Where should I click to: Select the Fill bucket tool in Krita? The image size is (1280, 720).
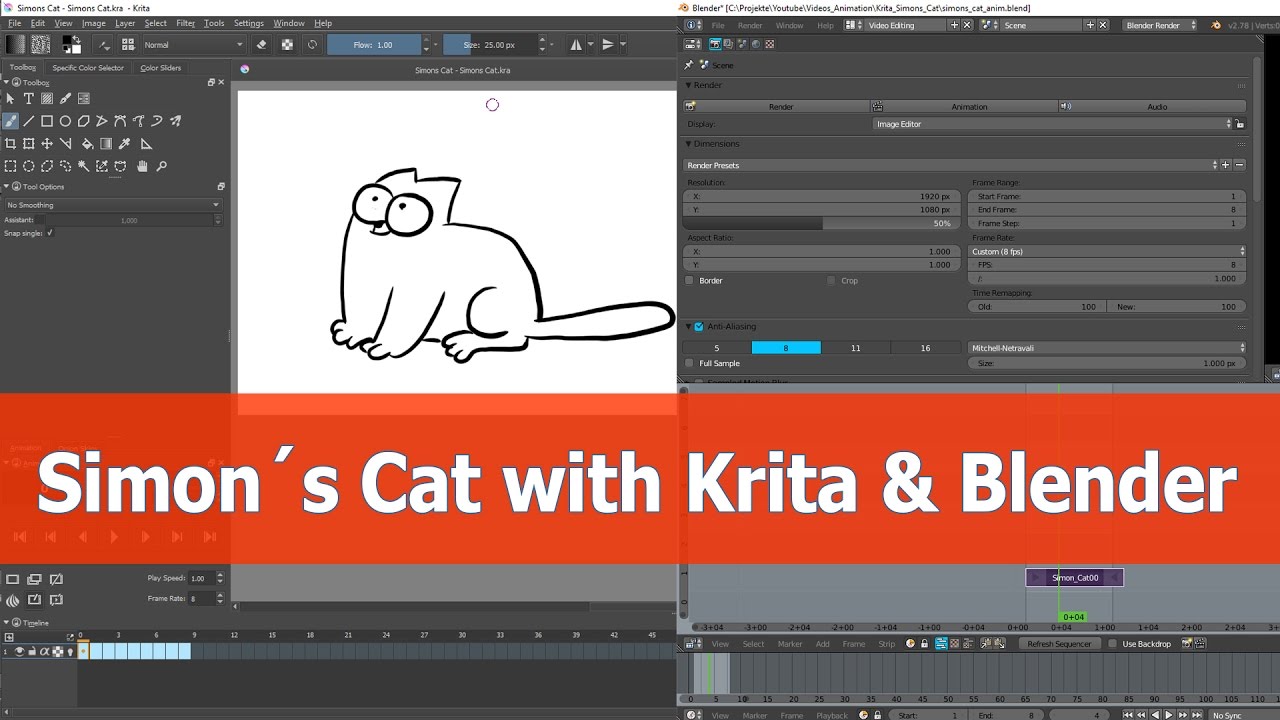(87, 144)
